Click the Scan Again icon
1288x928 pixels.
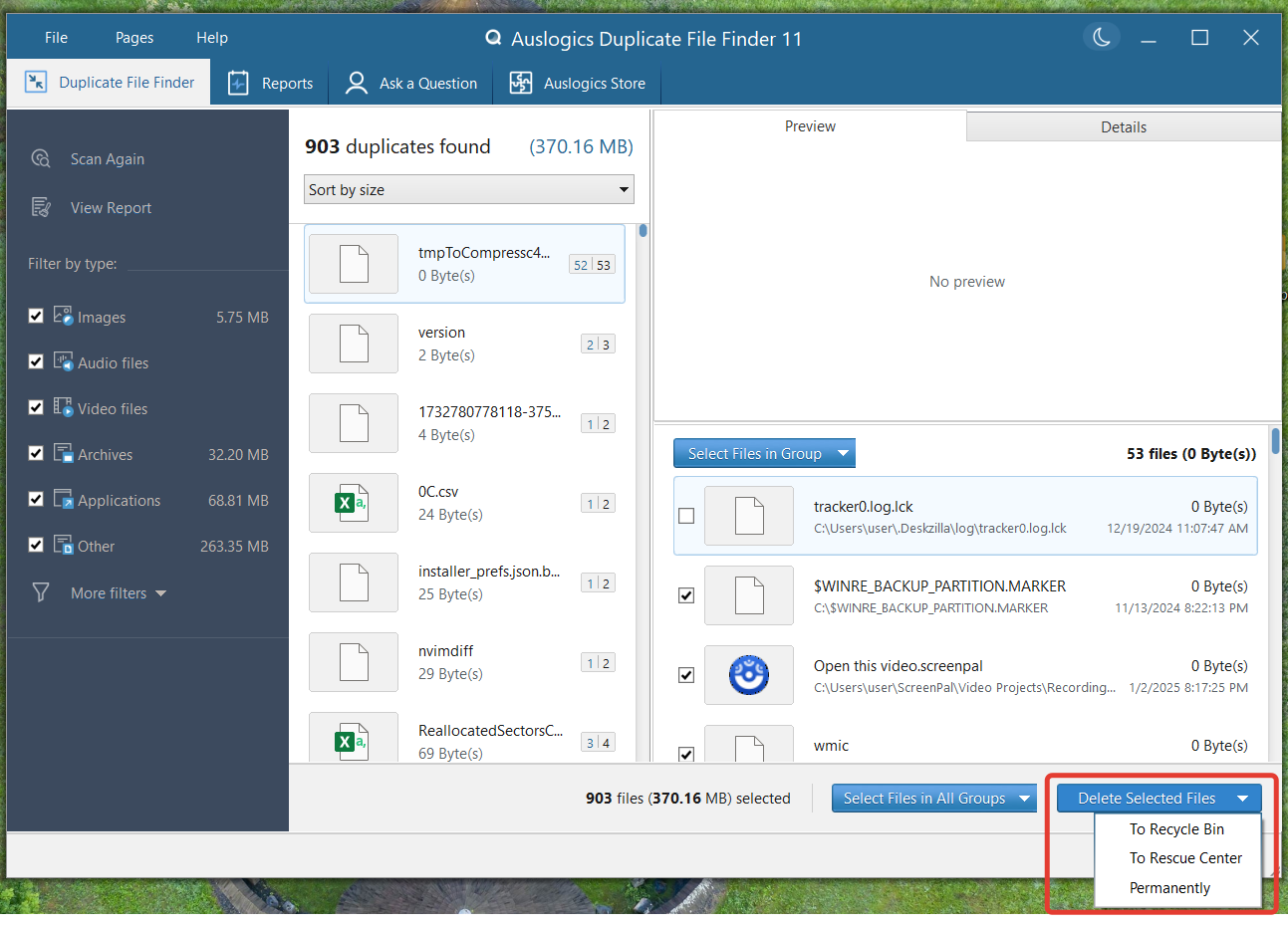point(41,158)
